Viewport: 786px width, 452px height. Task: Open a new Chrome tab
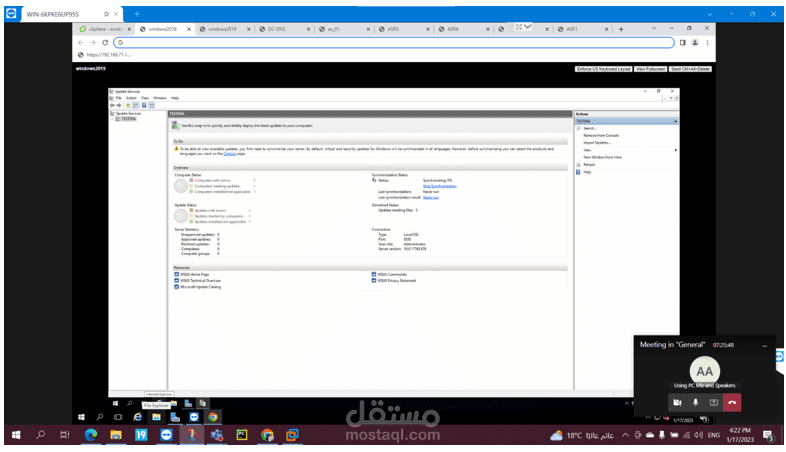(x=621, y=29)
